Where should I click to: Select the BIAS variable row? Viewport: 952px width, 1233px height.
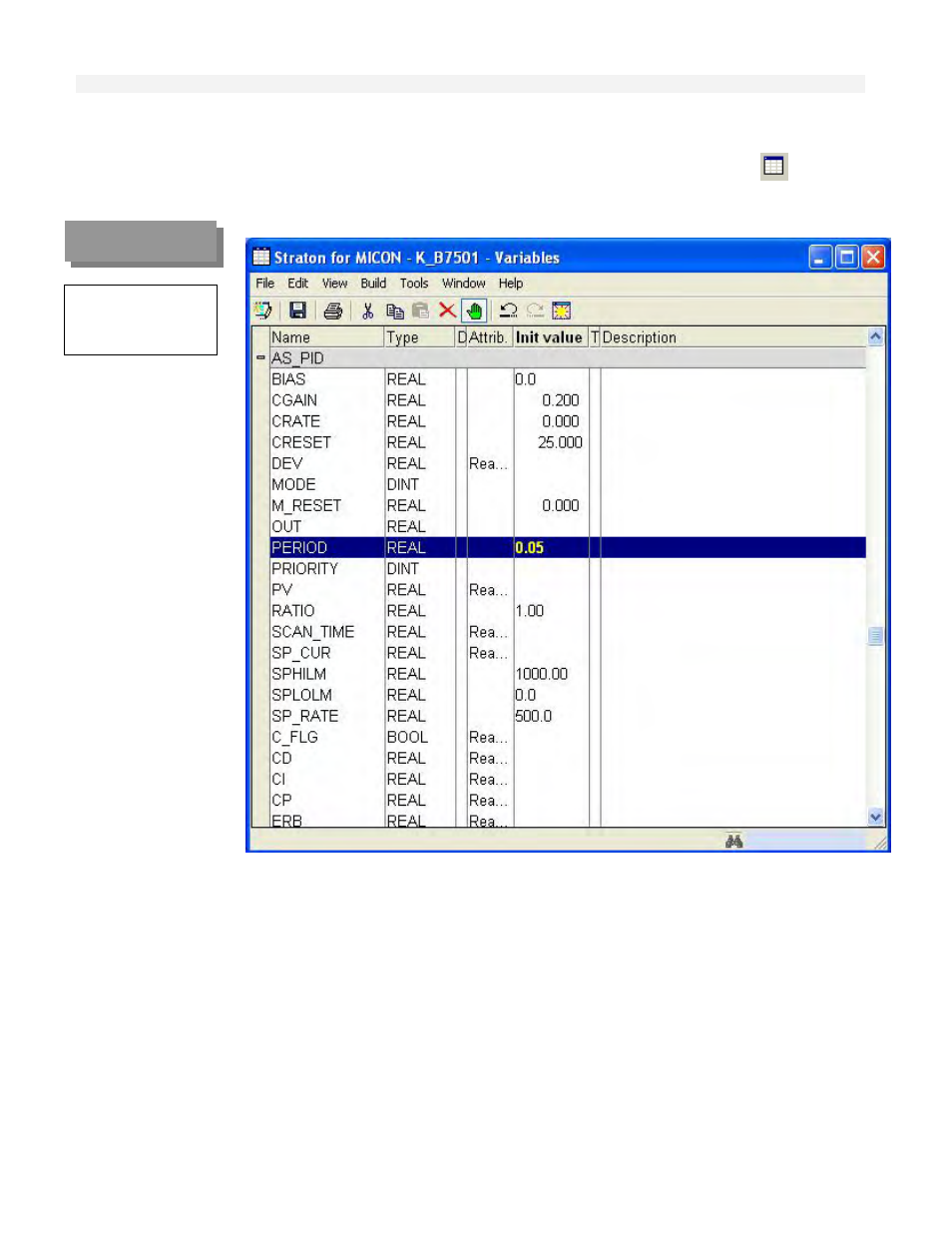click(567, 379)
